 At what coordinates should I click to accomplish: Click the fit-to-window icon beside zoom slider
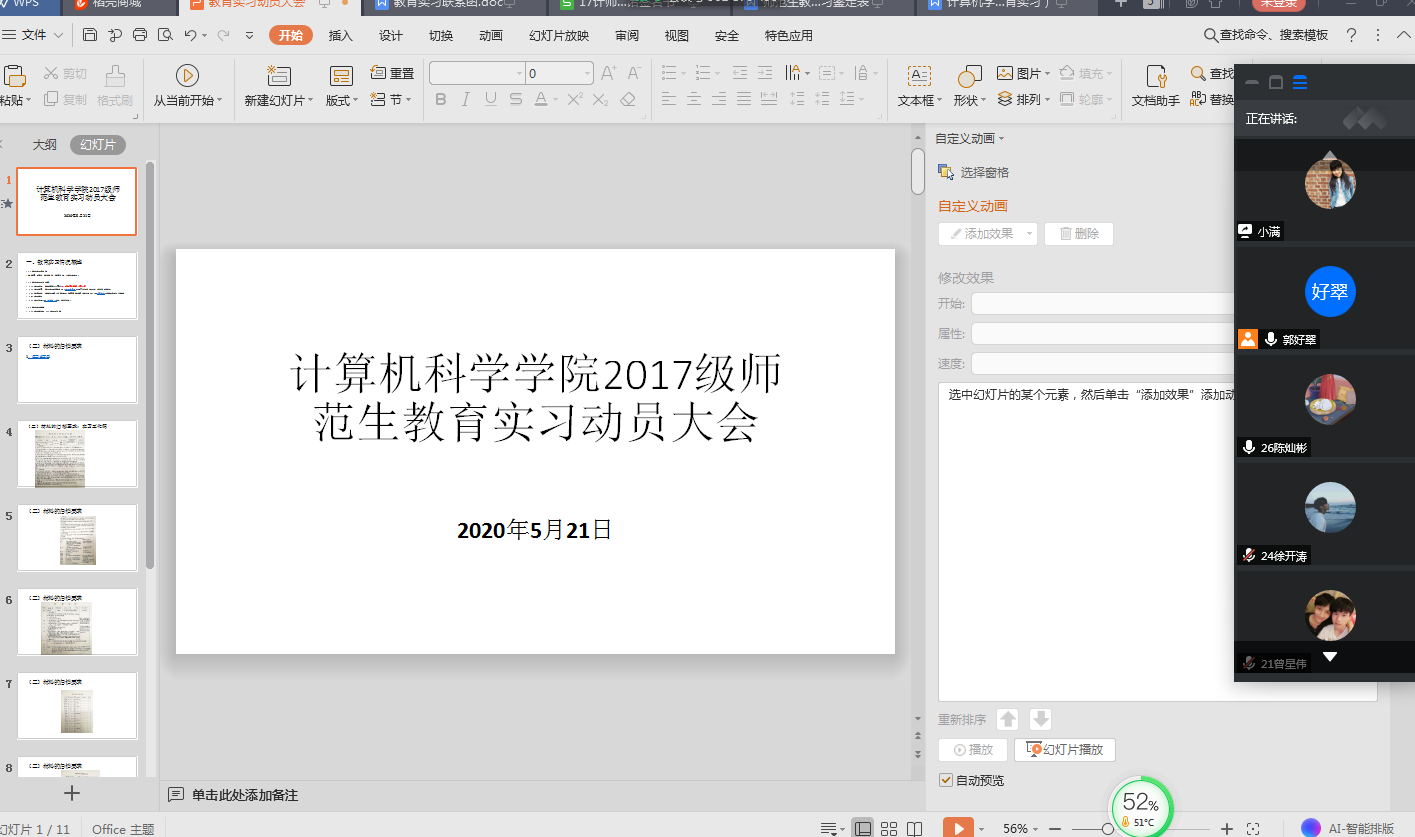[x=1253, y=828]
